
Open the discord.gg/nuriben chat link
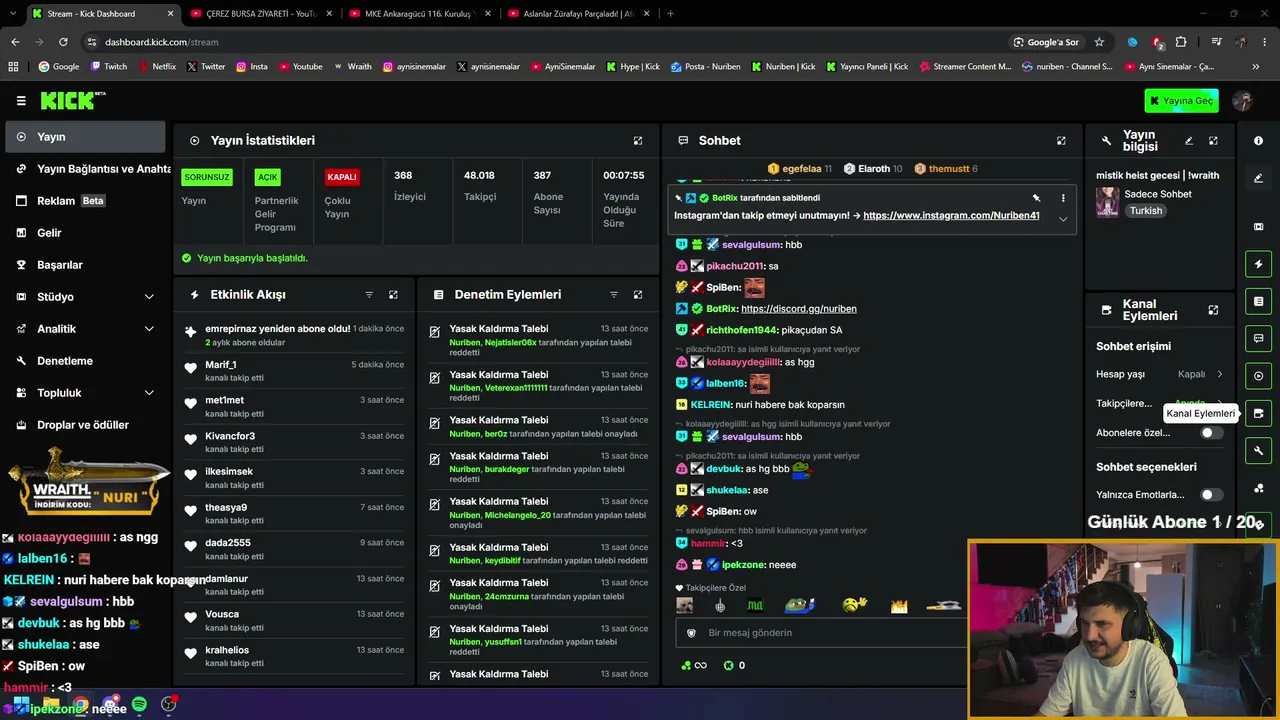(x=799, y=309)
